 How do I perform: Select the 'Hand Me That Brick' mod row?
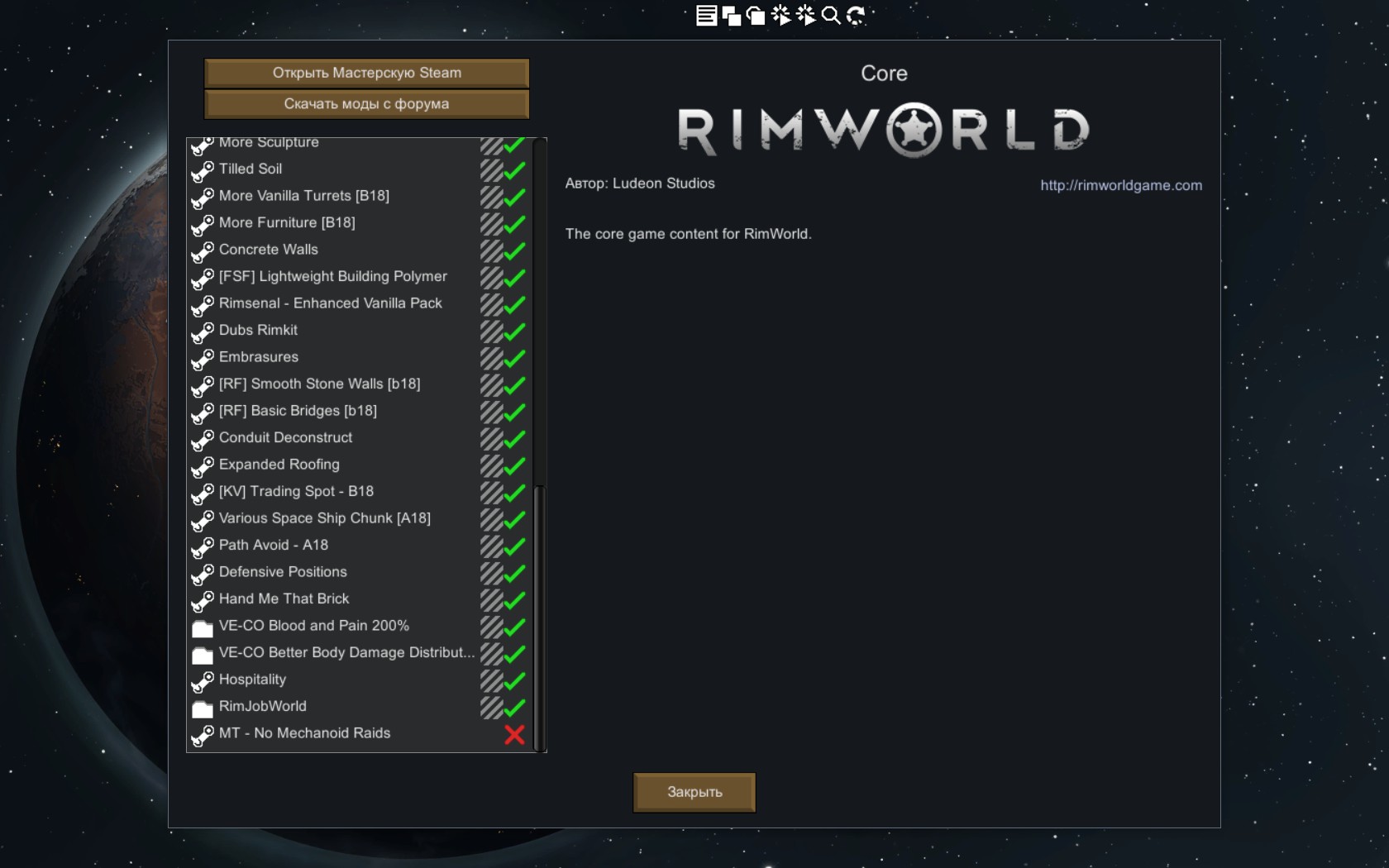(x=360, y=599)
